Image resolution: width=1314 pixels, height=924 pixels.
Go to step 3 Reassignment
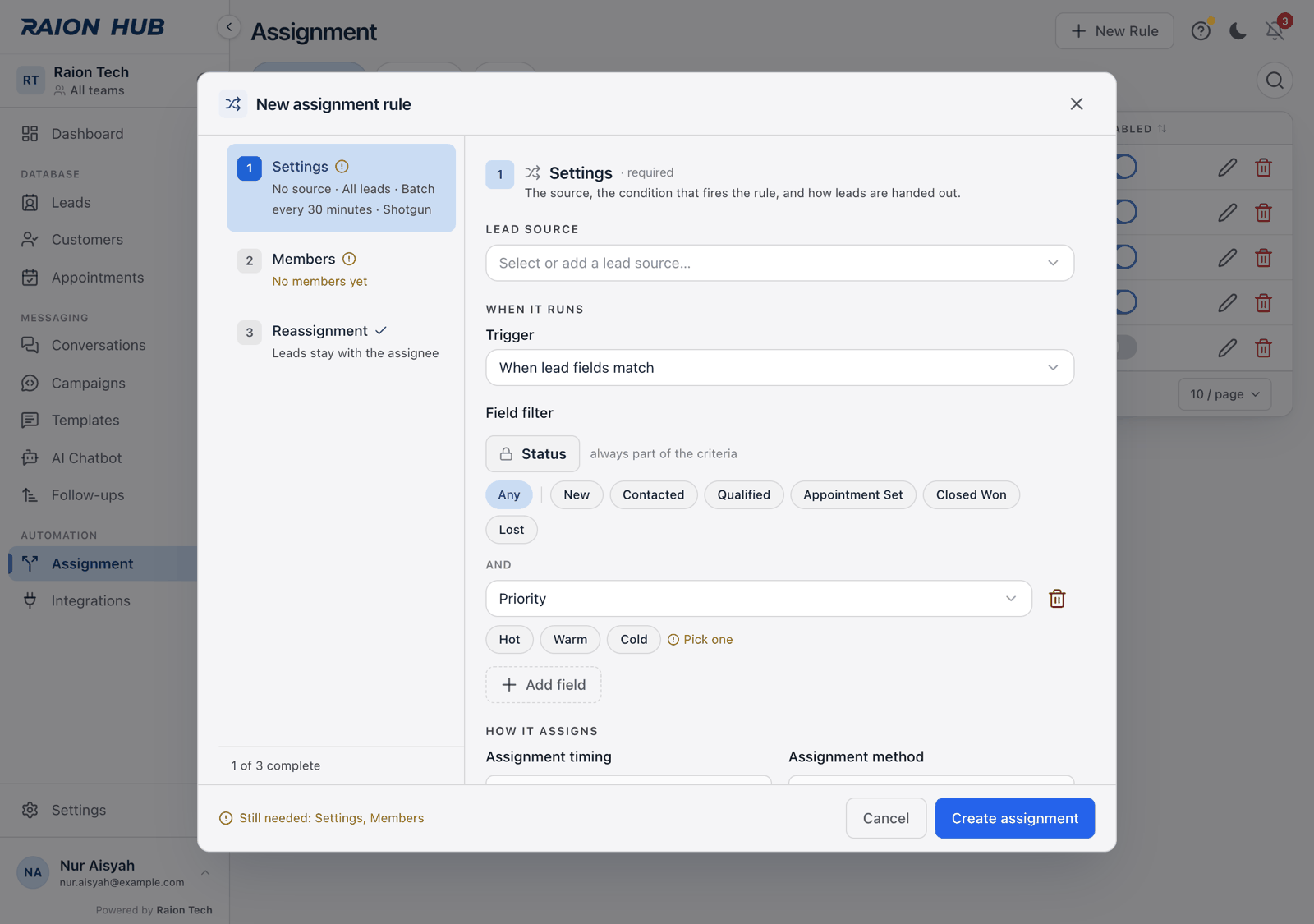(x=342, y=342)
